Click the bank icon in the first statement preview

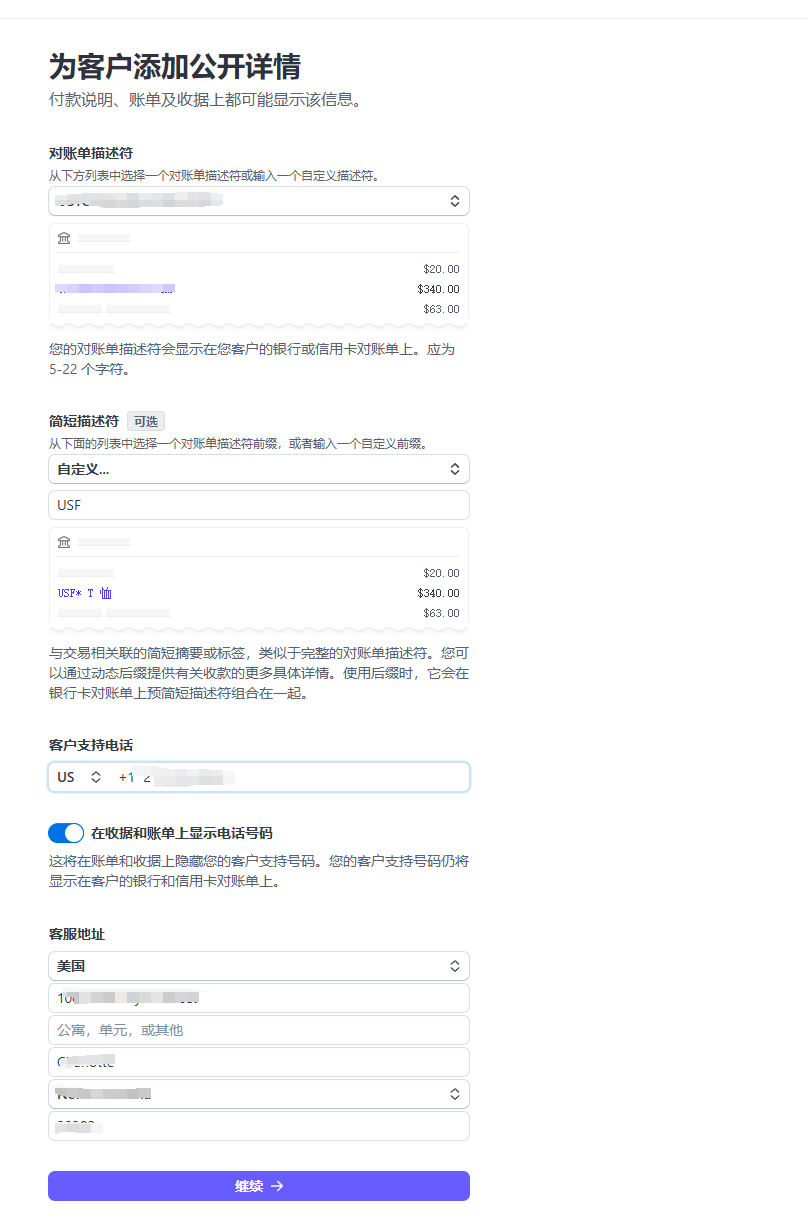(x=64, y=237)
